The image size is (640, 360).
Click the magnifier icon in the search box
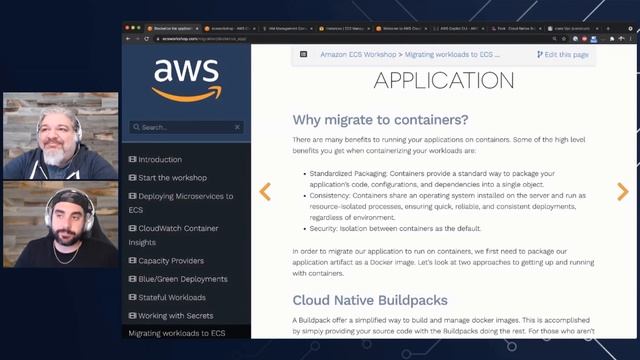click(136, 127)
